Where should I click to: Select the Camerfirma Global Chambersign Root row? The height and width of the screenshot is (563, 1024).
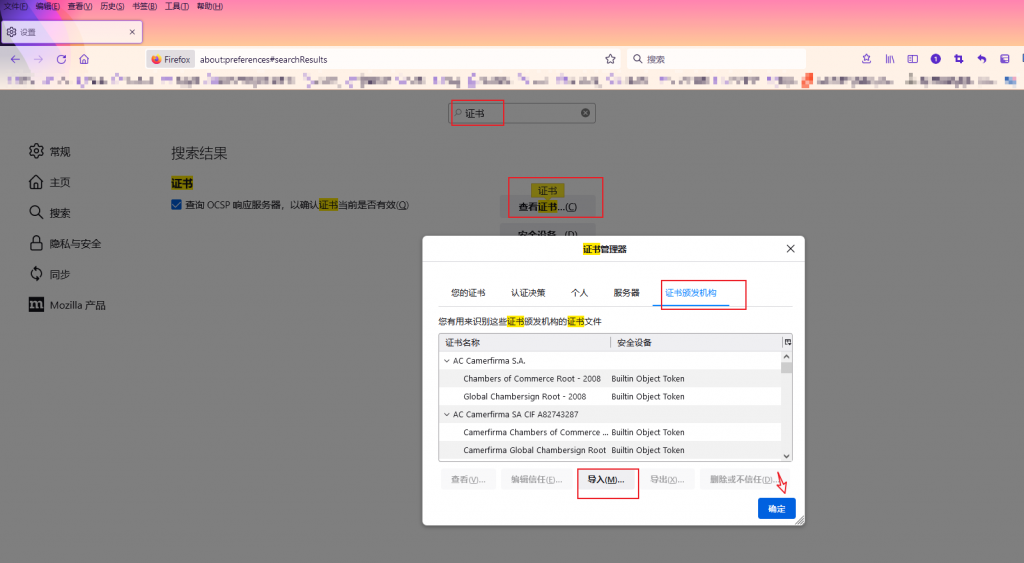point(610,450)
